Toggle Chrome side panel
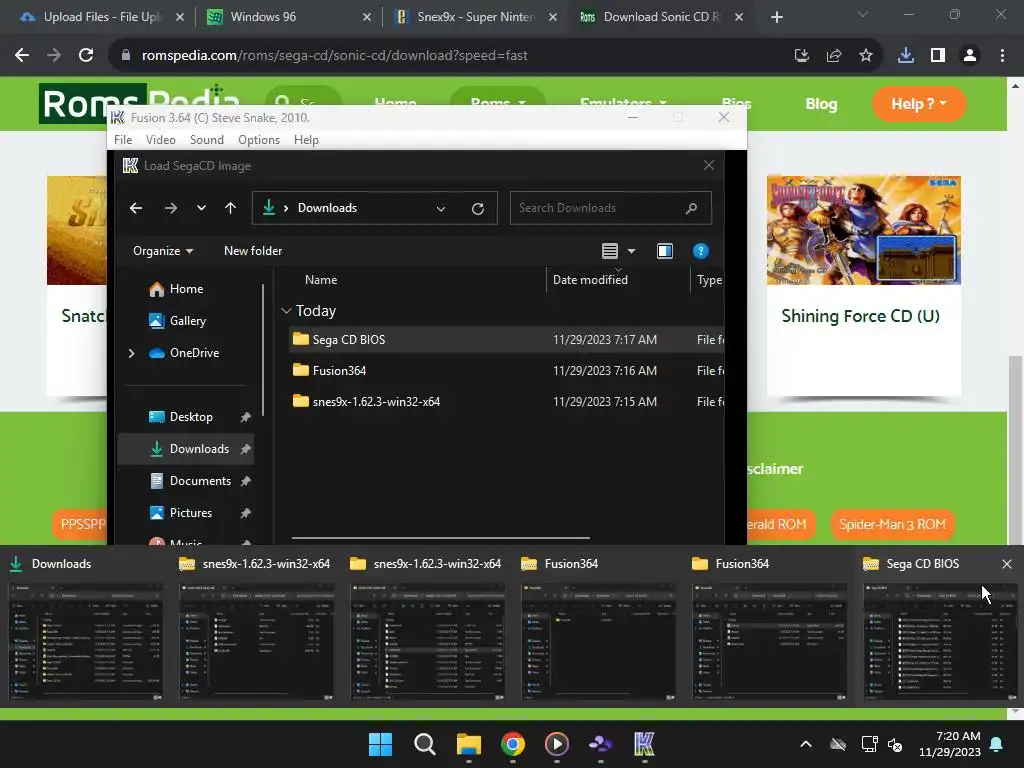 click(938, 56)
